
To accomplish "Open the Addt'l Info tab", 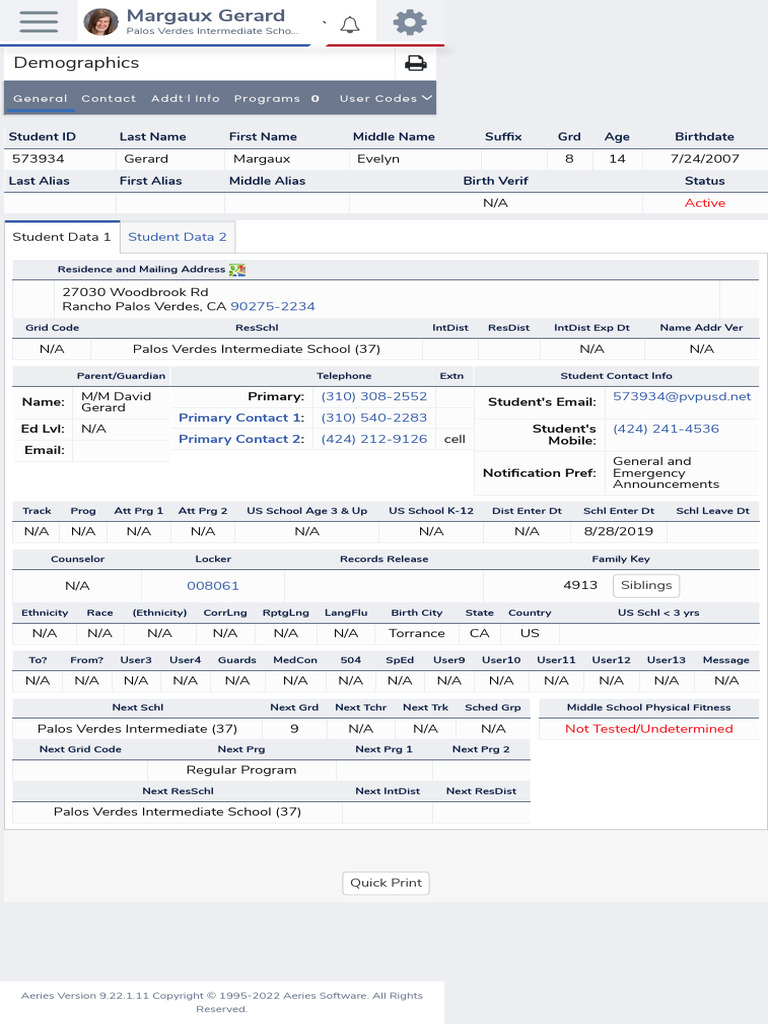I will [185, 99].
